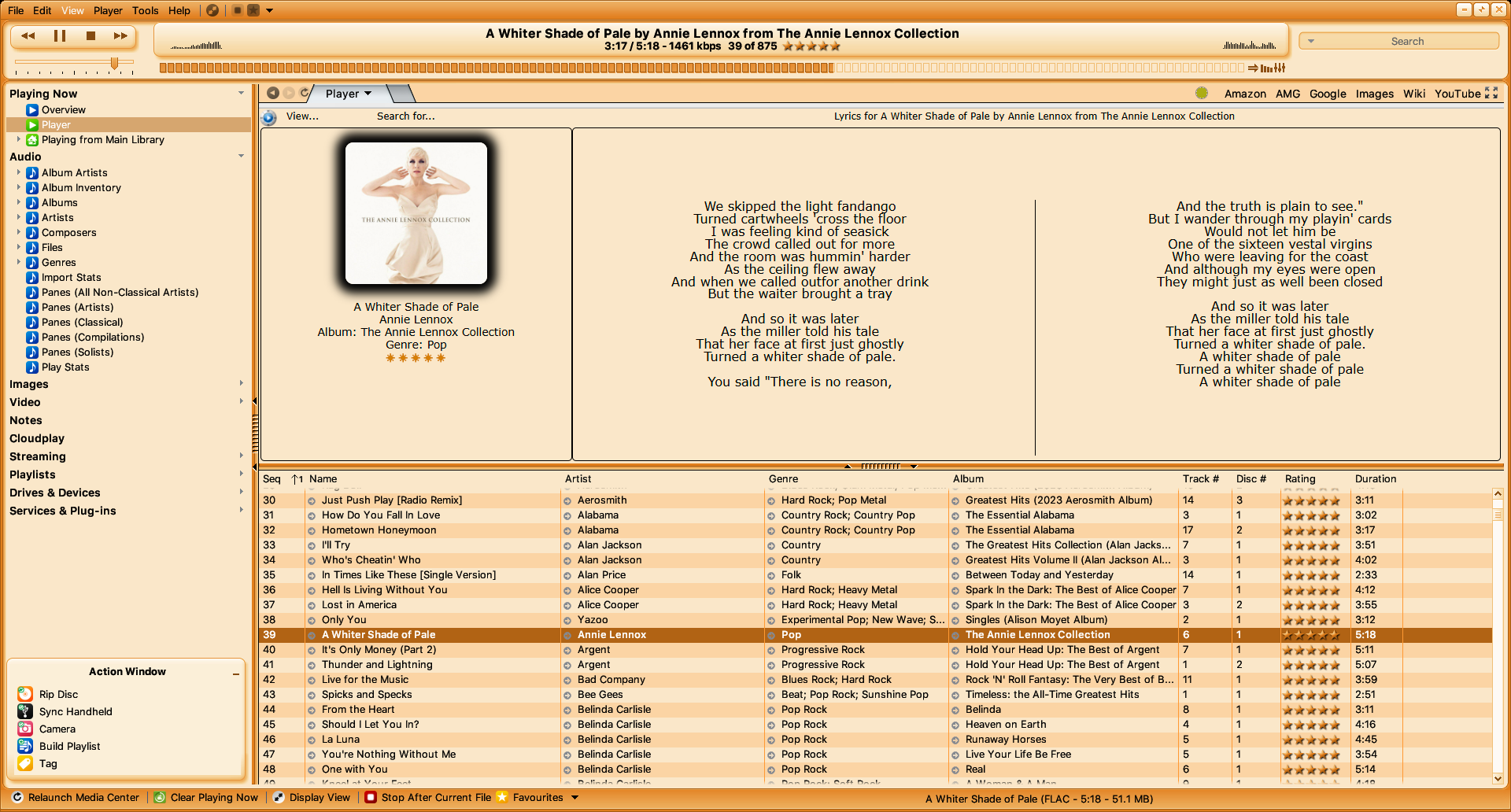Click the View... button
Screen dimensions: 1511x812
(302, 116)
